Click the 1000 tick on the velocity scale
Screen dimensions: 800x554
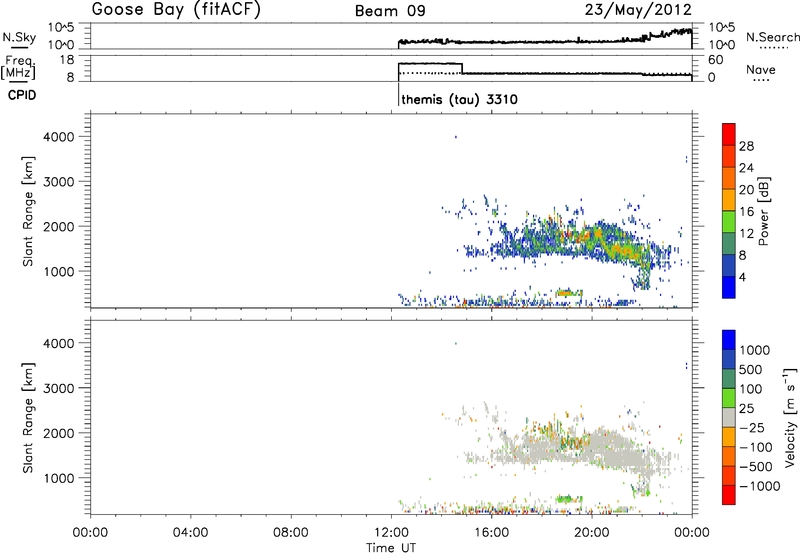(754, 350)
